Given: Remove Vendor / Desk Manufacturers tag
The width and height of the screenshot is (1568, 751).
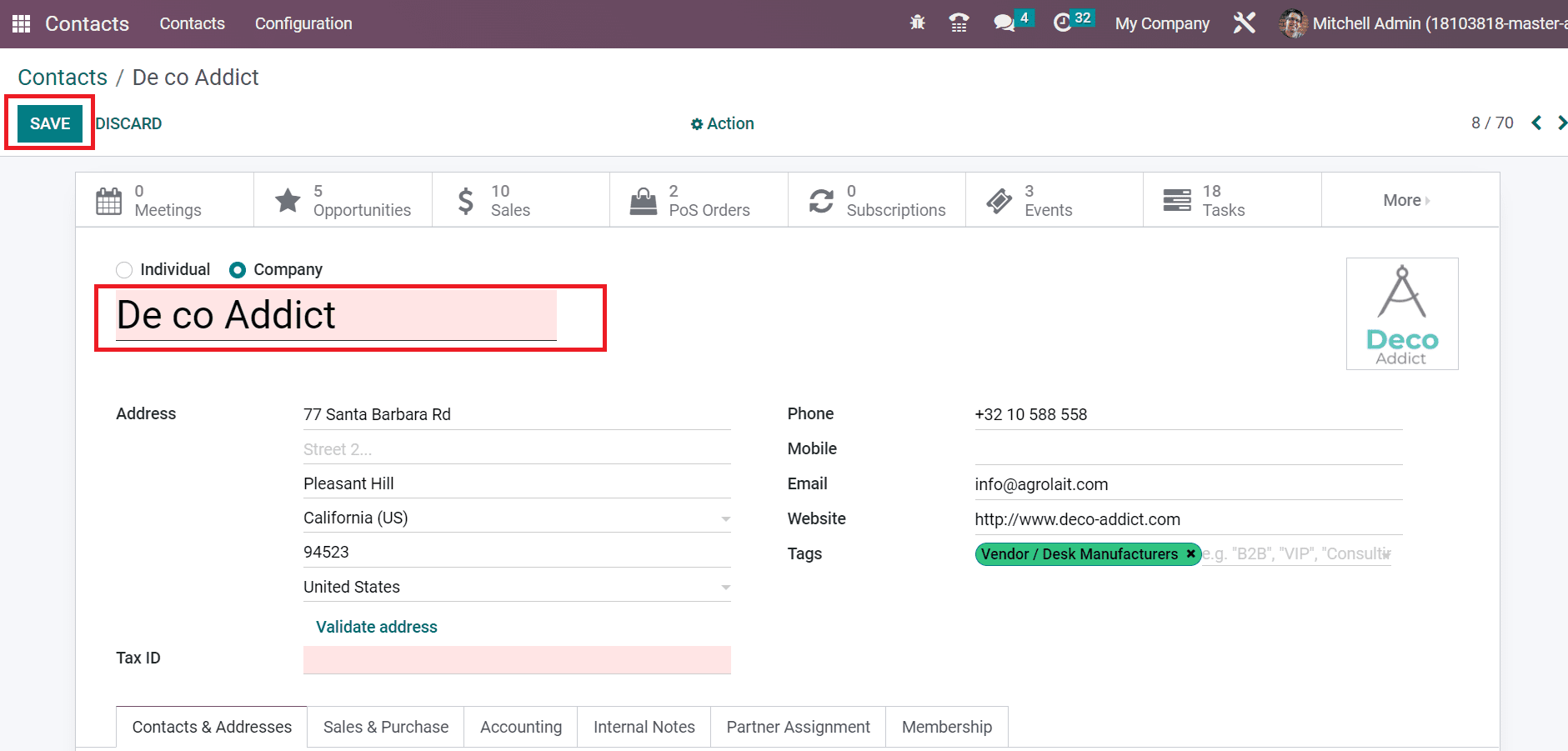Looking at the screenshot, I should [x=1190, y=553].
